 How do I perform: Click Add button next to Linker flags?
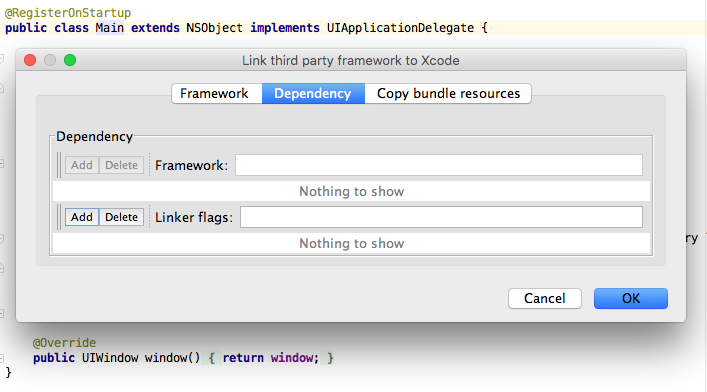tap(82, 217)
